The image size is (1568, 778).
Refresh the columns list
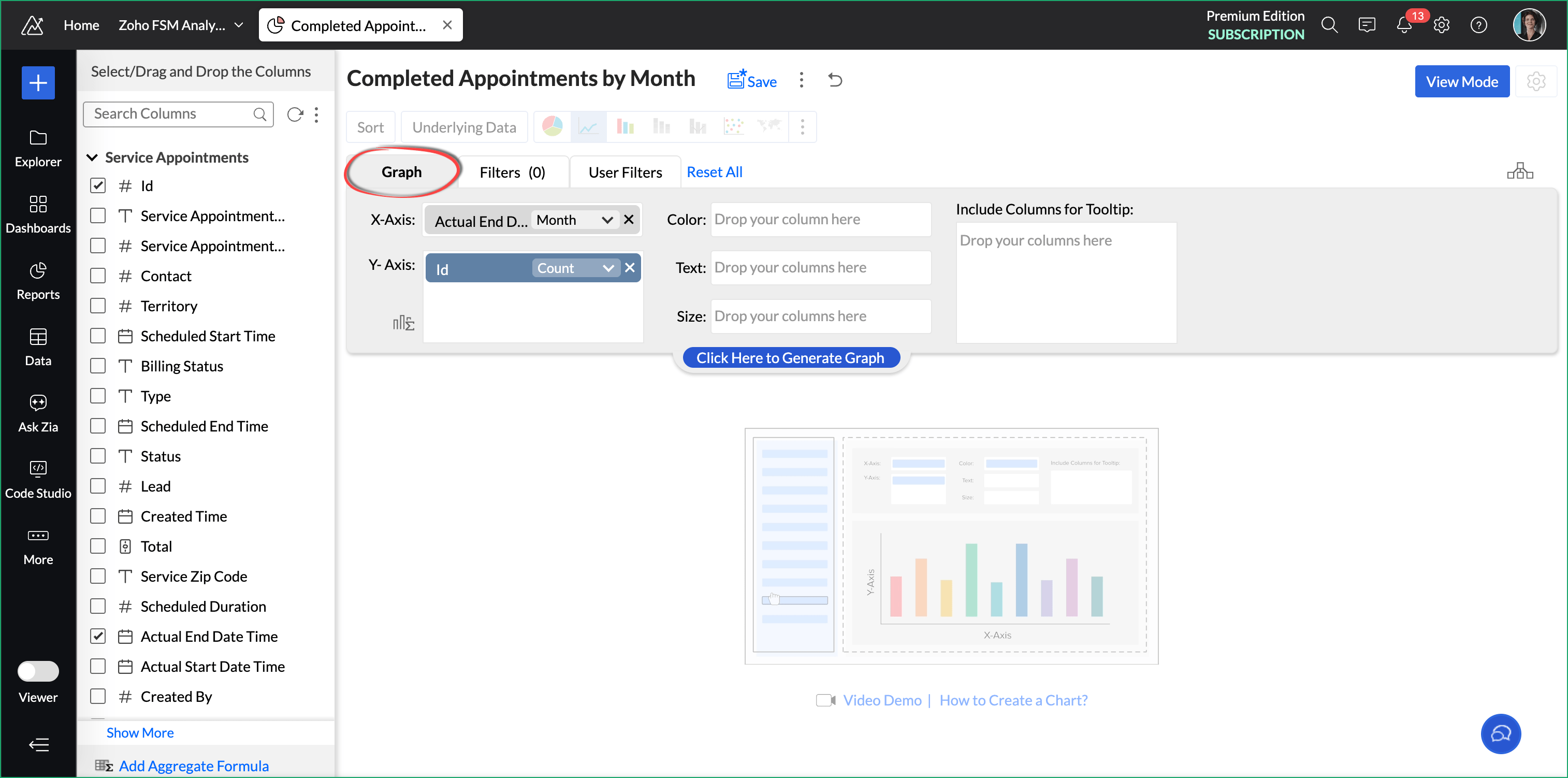[295, 114]
